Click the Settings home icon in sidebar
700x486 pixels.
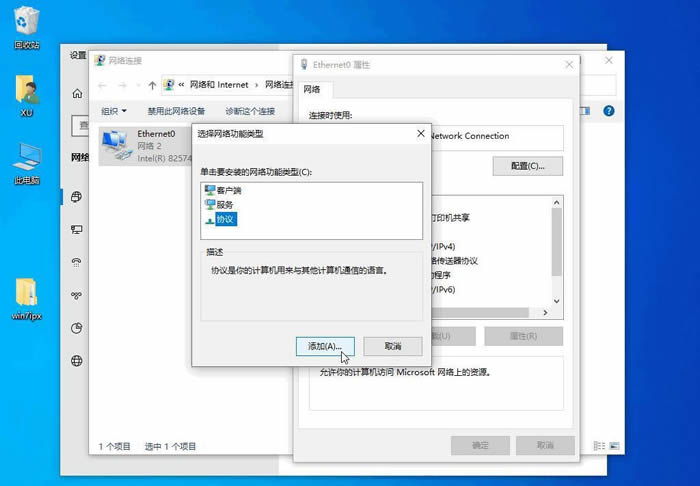point(77,93)
